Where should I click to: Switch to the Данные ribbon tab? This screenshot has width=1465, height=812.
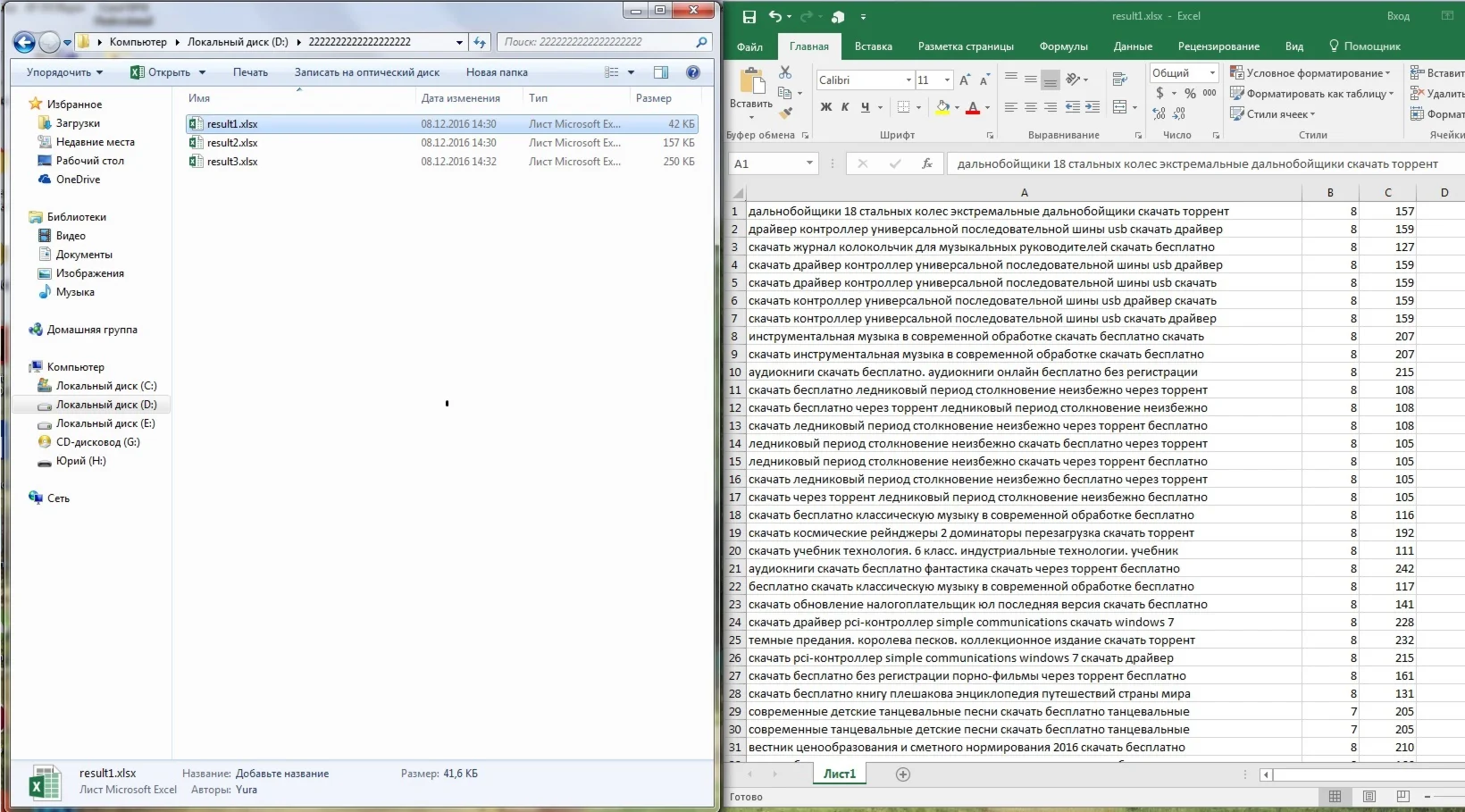(x=1133, y=46)
